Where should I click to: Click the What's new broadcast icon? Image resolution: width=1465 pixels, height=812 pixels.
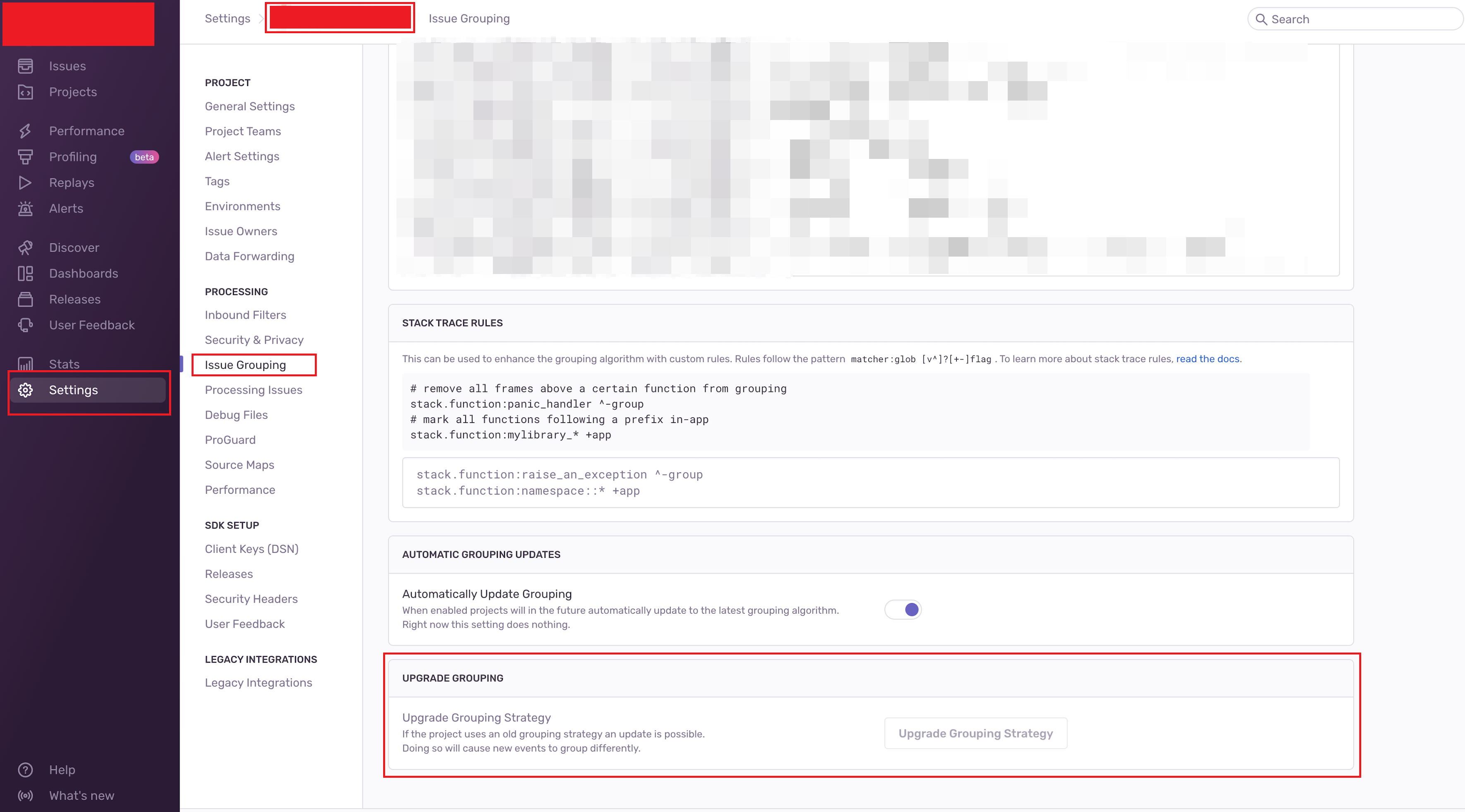25,795
